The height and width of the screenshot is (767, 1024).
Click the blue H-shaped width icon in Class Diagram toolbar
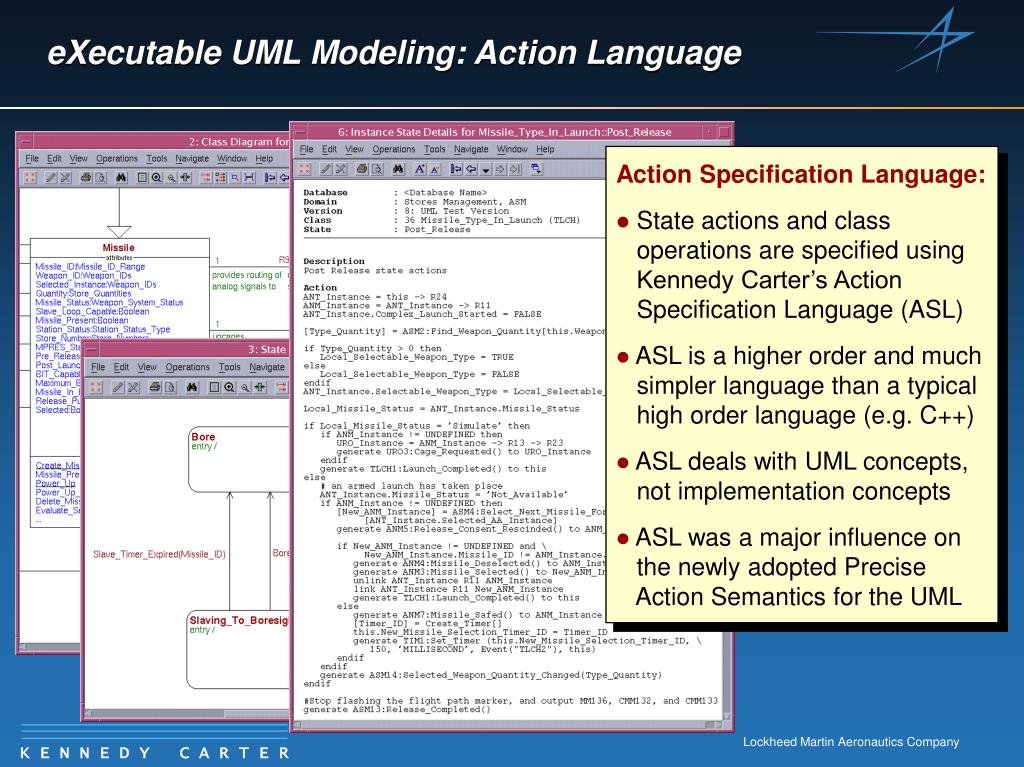tap(249, 177)
